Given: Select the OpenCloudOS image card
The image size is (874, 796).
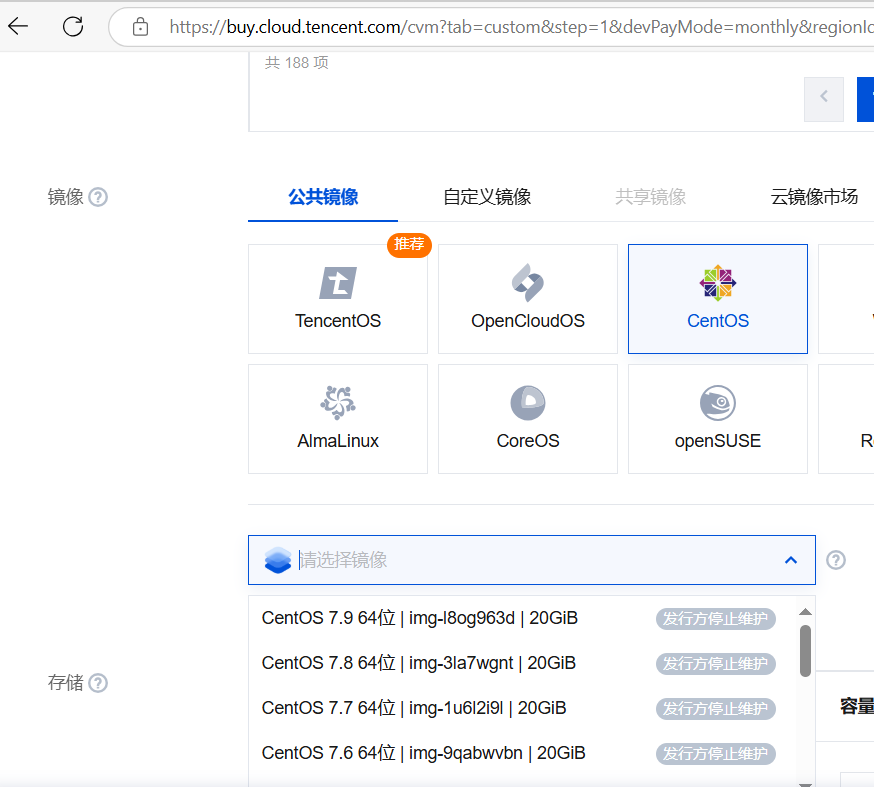Looking at the screenshot, I should 528,299.
